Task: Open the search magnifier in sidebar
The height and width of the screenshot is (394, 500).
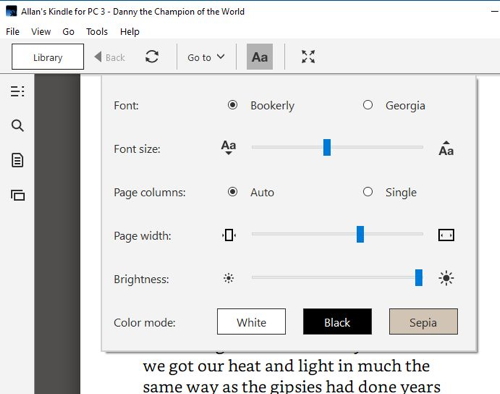Action: click(17, 126)
